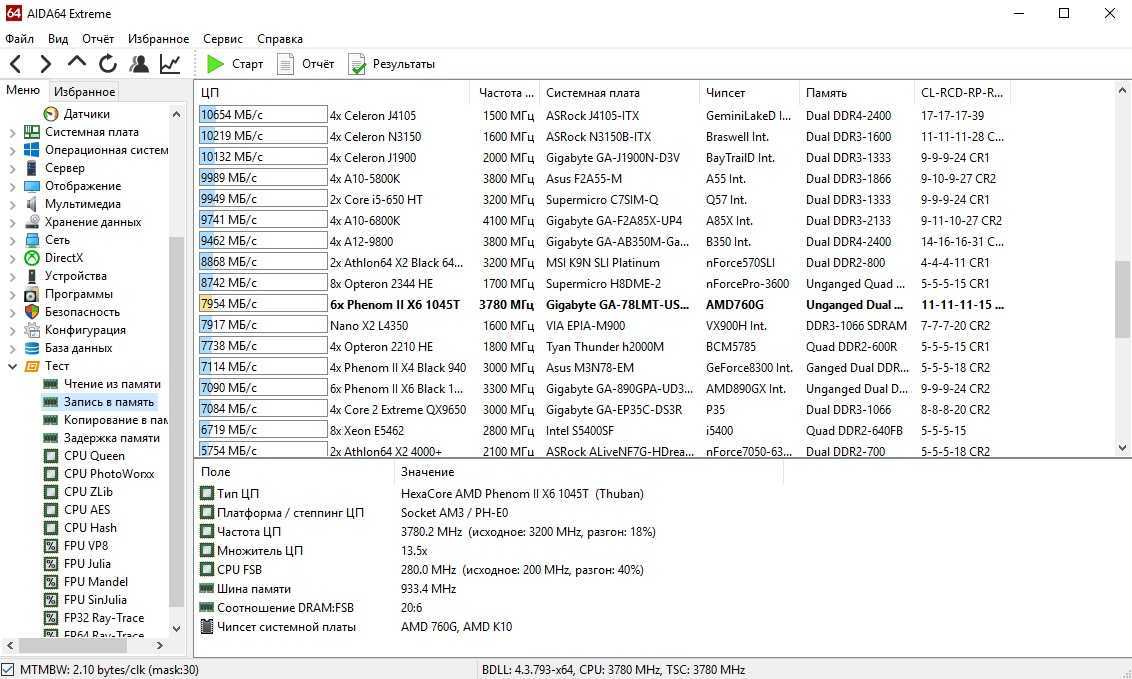Viewport: 1132px width, 679px height.
Task: Click the Результаты toolbar button
Action: pos(392,64)
